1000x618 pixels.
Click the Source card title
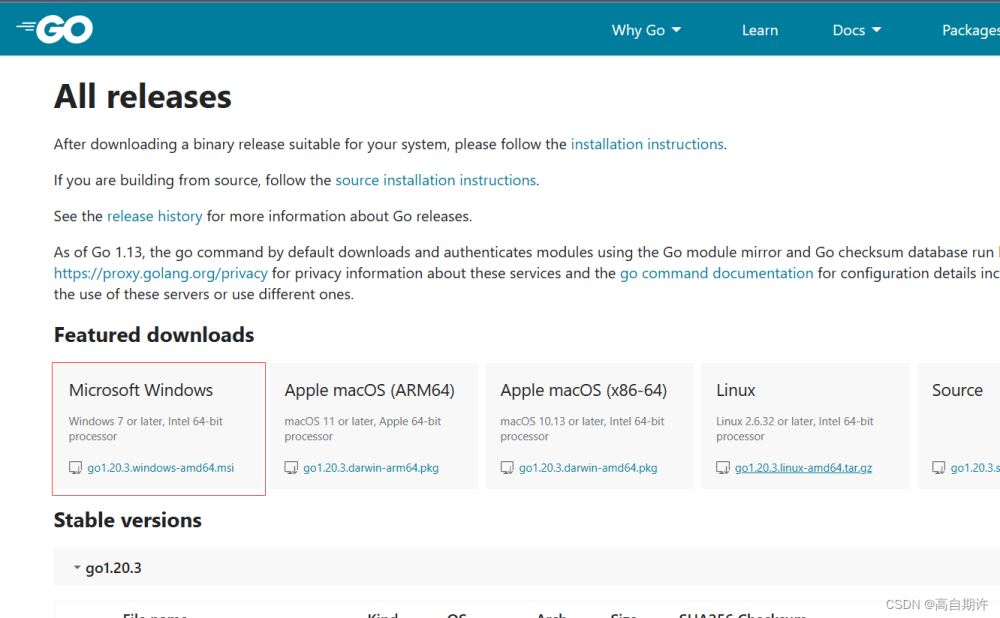coord(957,390)
